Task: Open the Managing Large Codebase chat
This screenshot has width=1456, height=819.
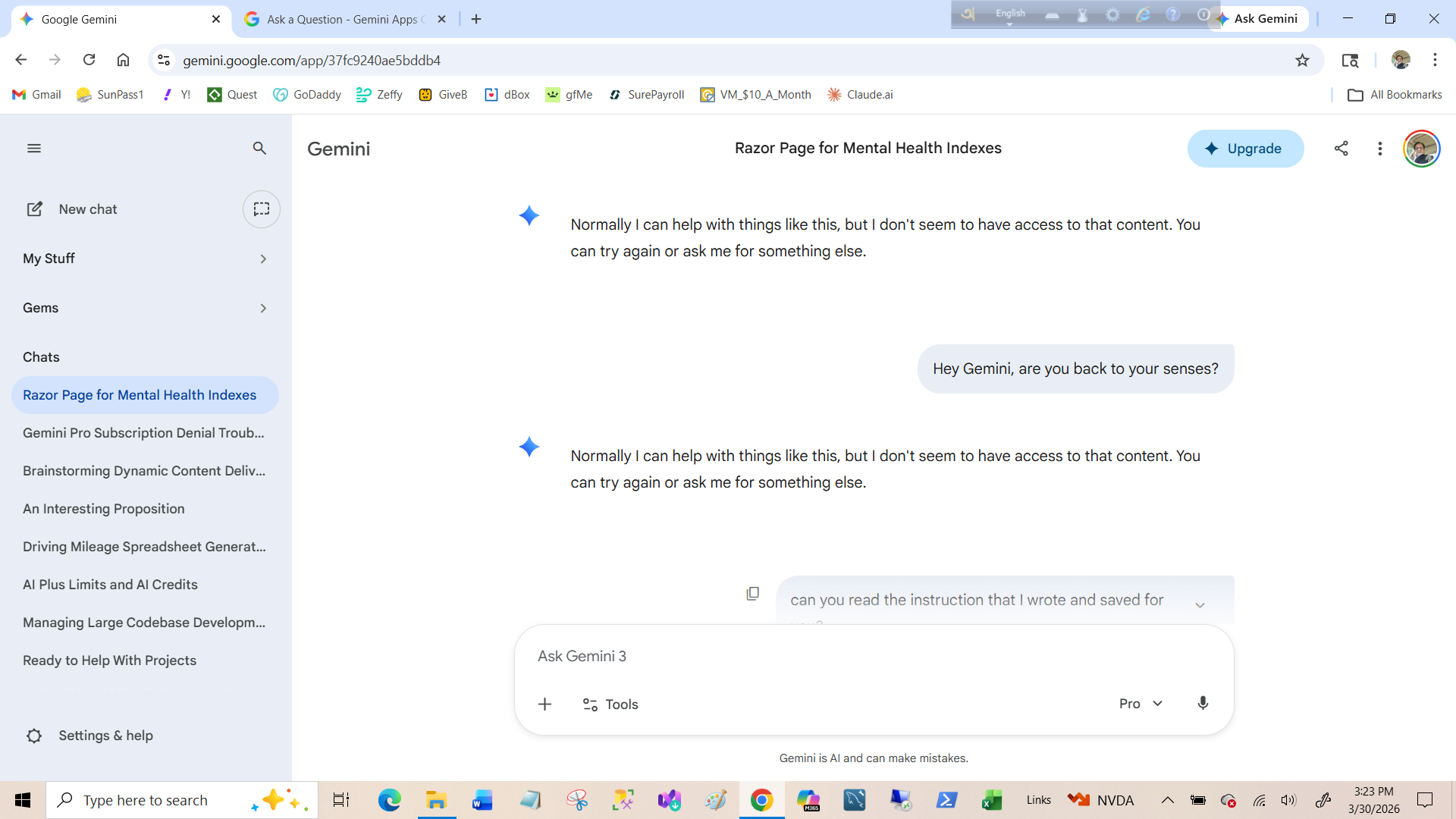Action: coord(145,623)
